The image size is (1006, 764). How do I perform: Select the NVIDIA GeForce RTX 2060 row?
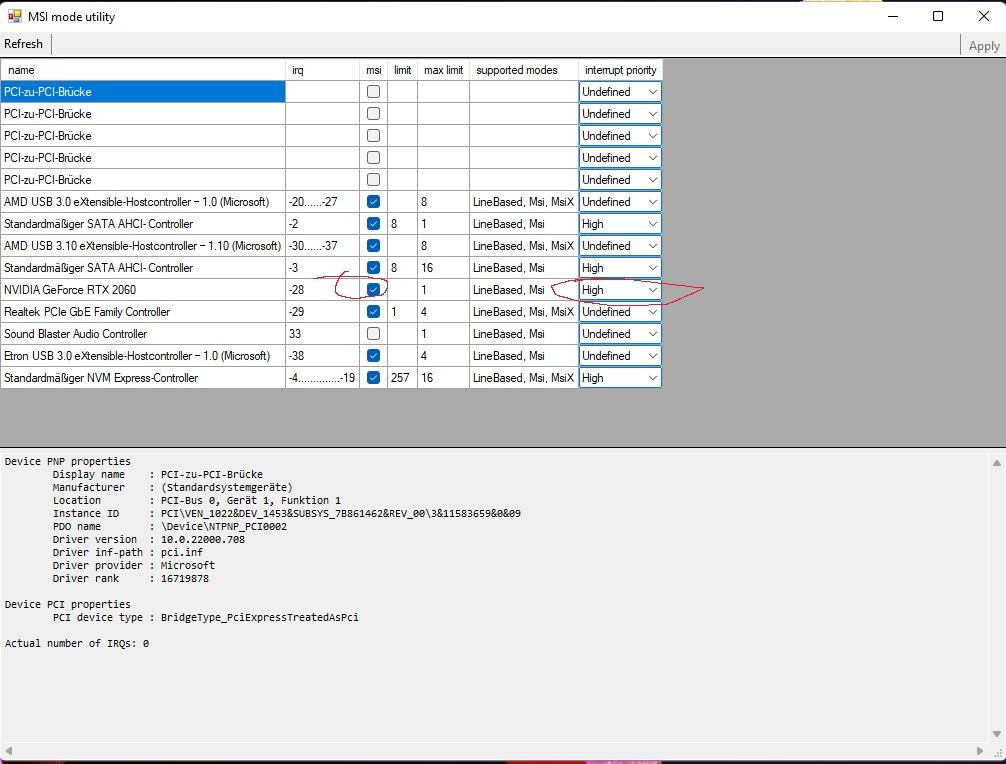click(x=143, y=290)
